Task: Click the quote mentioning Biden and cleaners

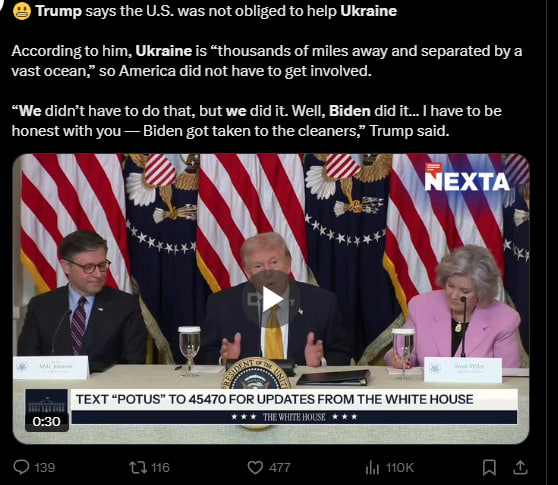Action: click(x=257, y=121)
